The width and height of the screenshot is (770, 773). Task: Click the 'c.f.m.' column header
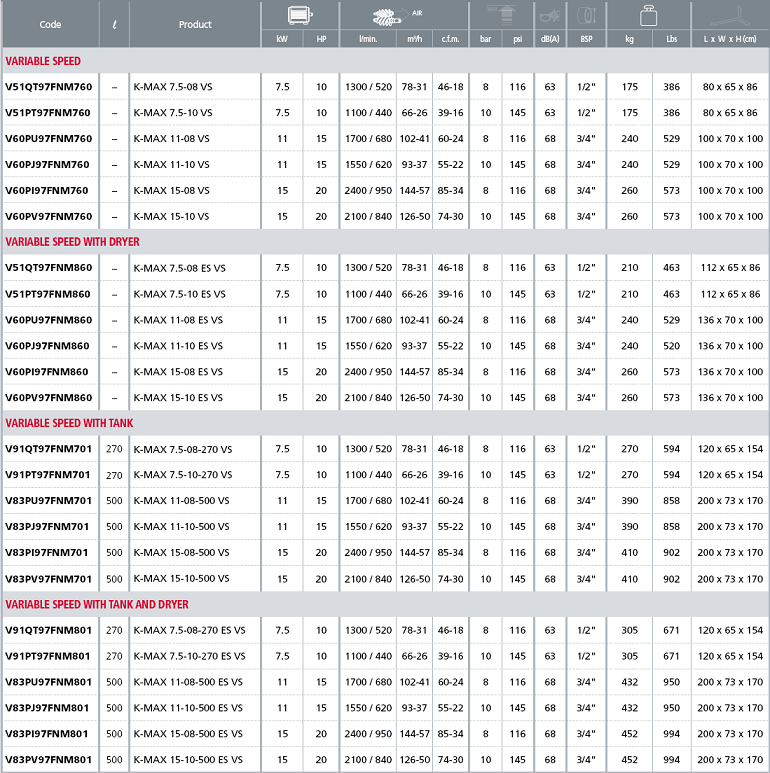(x=451, y=39)
